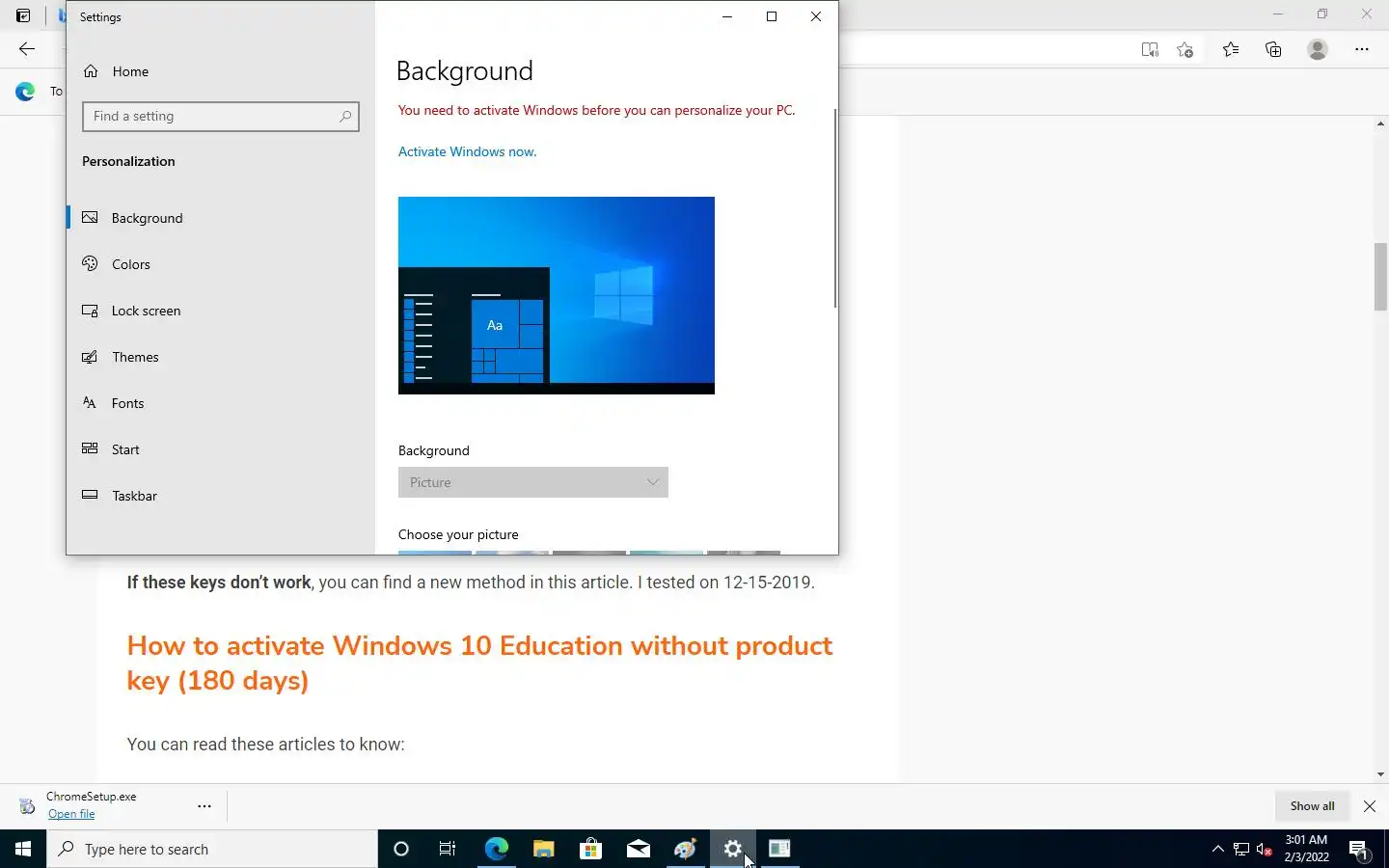Open Mail app from the taskbar
This screenshot has height=868, width=1389.
(x=638, y=849)
